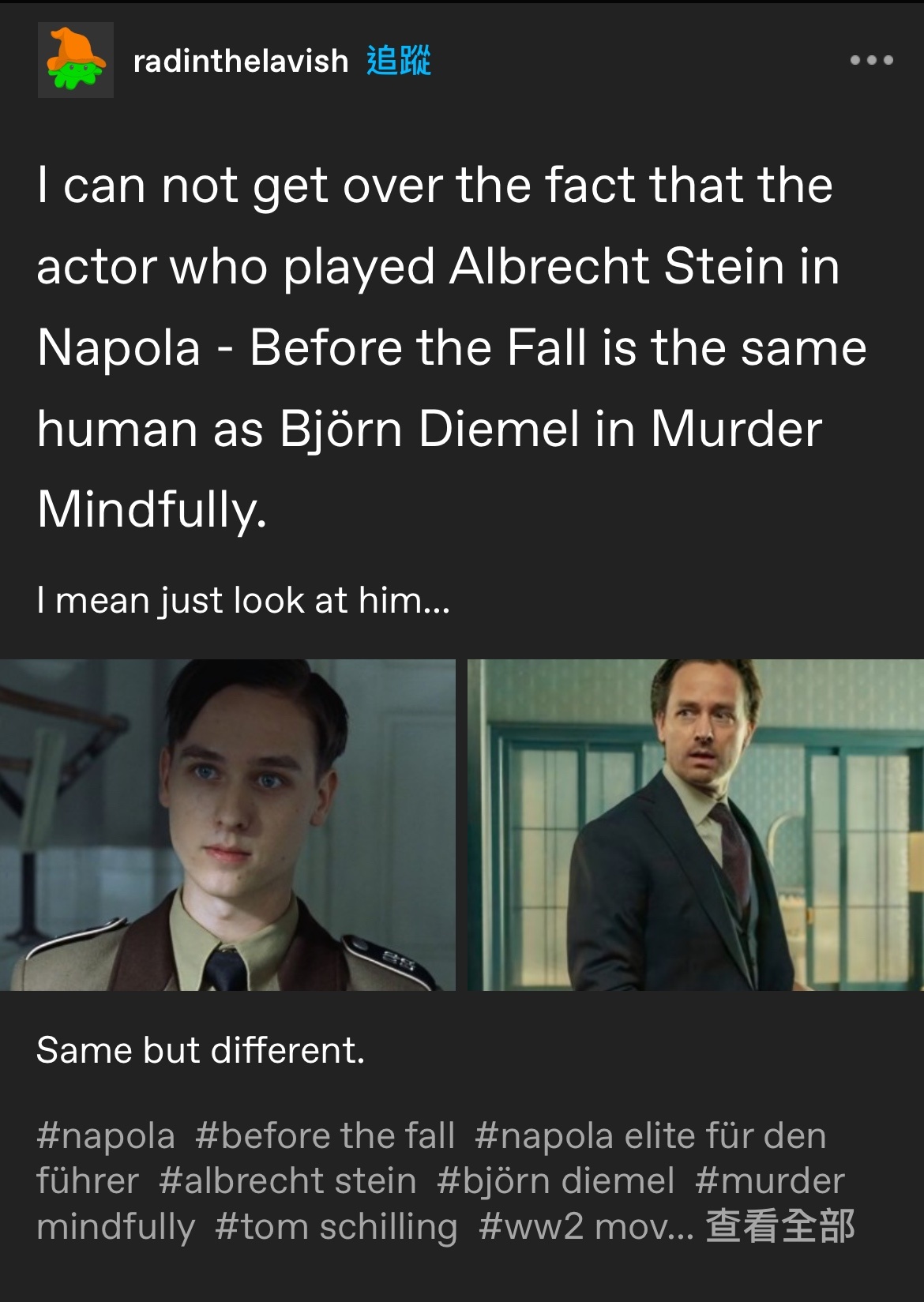This screenshot has height=1302, width=924.
Task: Select the #napola tag
Action: 106,1136
